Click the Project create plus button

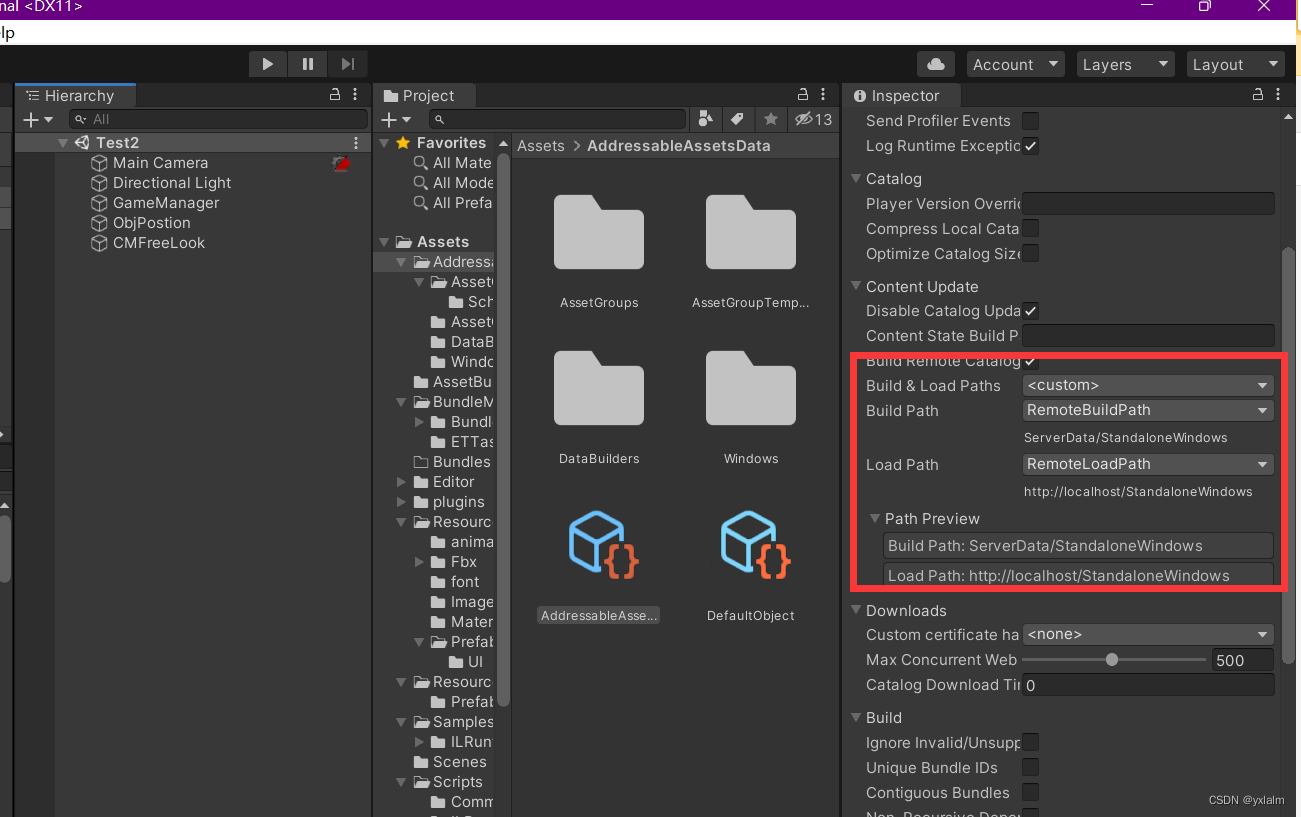click(397, 120)
